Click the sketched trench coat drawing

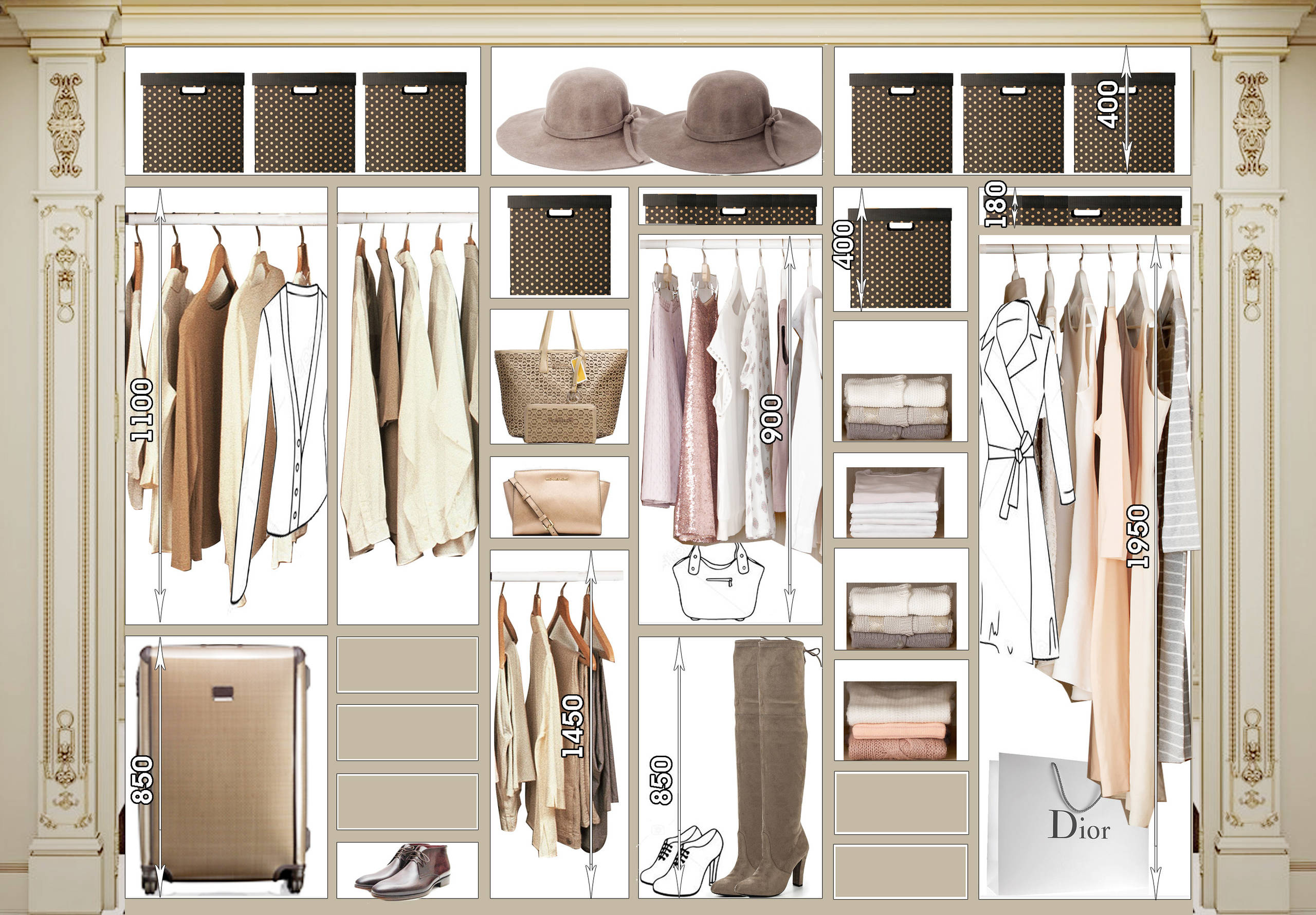[1017, 459]
